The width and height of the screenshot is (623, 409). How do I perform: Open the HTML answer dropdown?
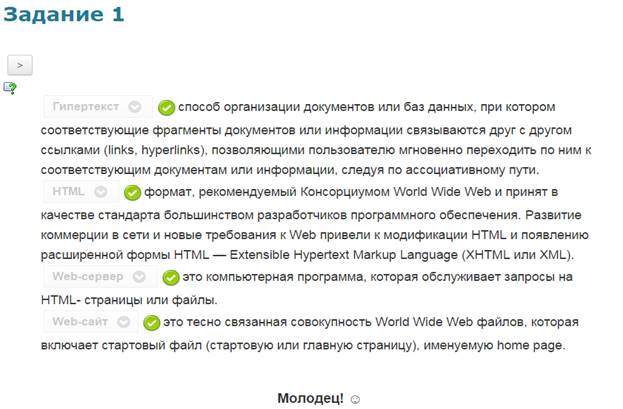tap(80, 192)
